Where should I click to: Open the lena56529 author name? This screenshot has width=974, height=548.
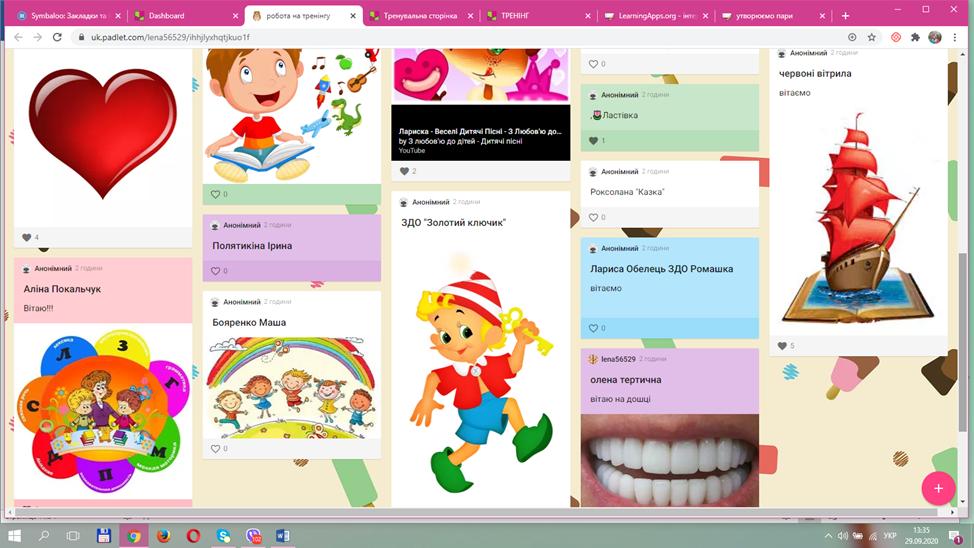pyautogui.click(x=618, y=359)
